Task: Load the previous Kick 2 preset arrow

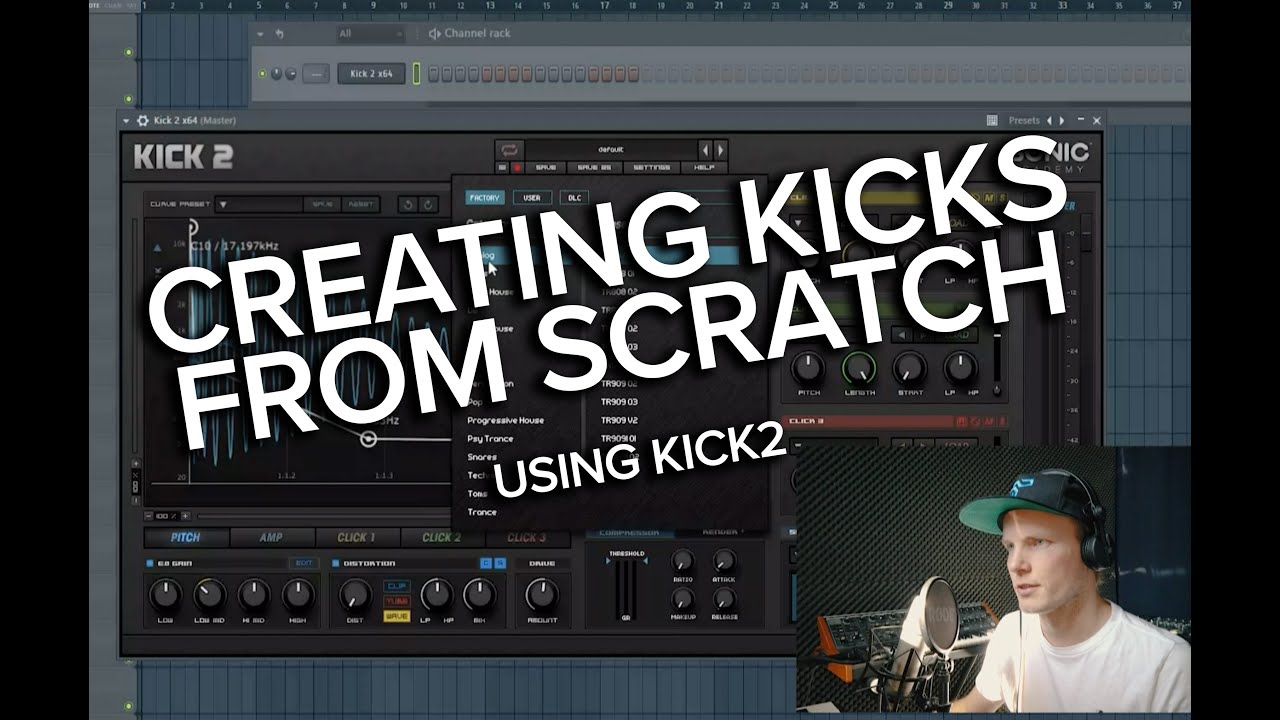Action: point(705,149)
